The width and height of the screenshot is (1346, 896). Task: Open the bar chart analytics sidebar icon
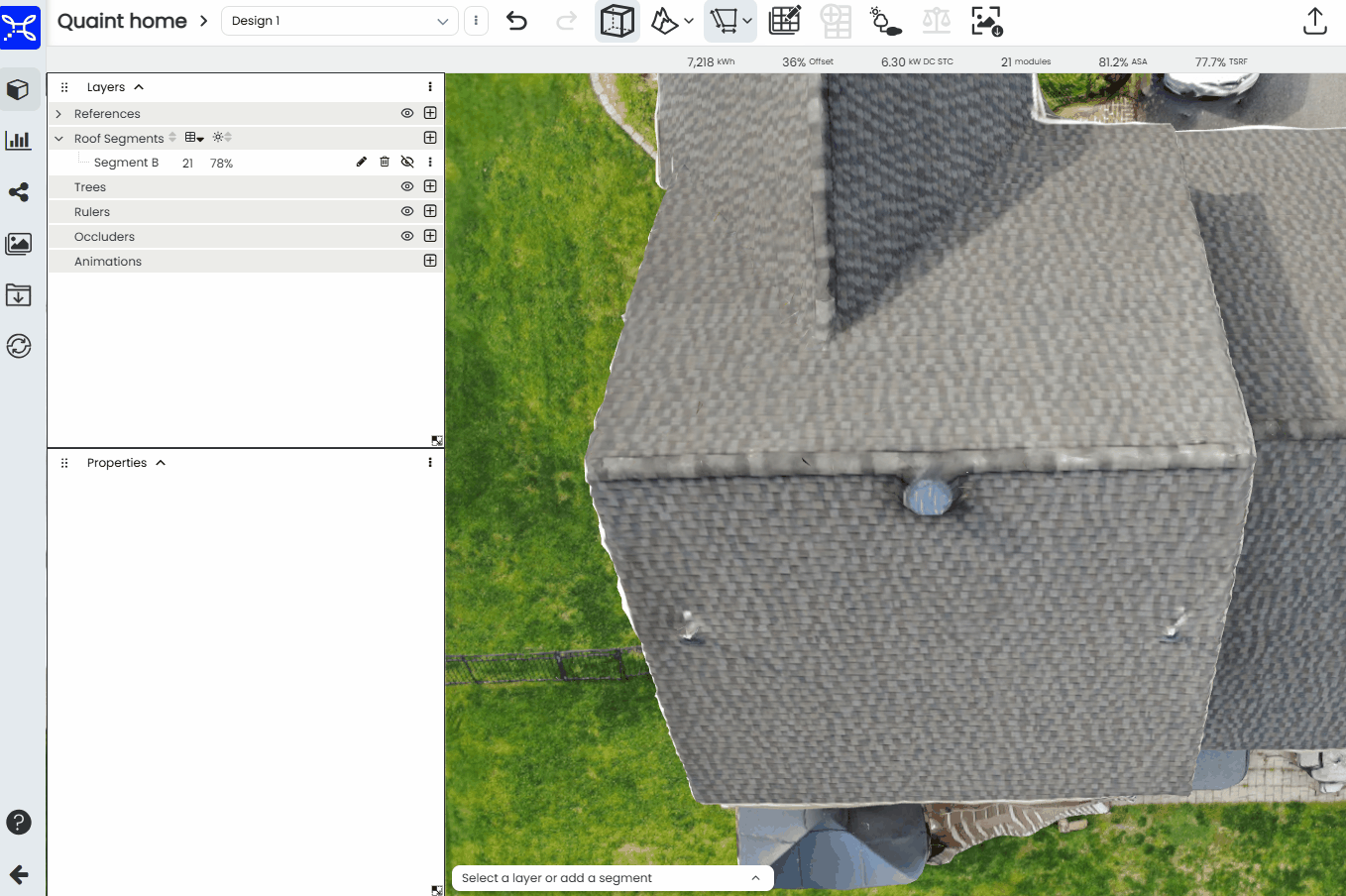point(19,141)
